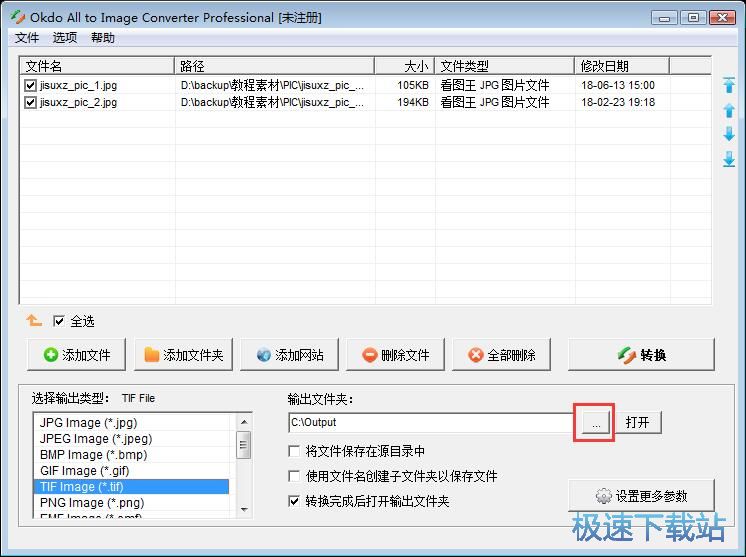The image size is (746, 557).
Task: Sort by 修改日期 column header
Action: pyautogui.click(x=622, y=66)
